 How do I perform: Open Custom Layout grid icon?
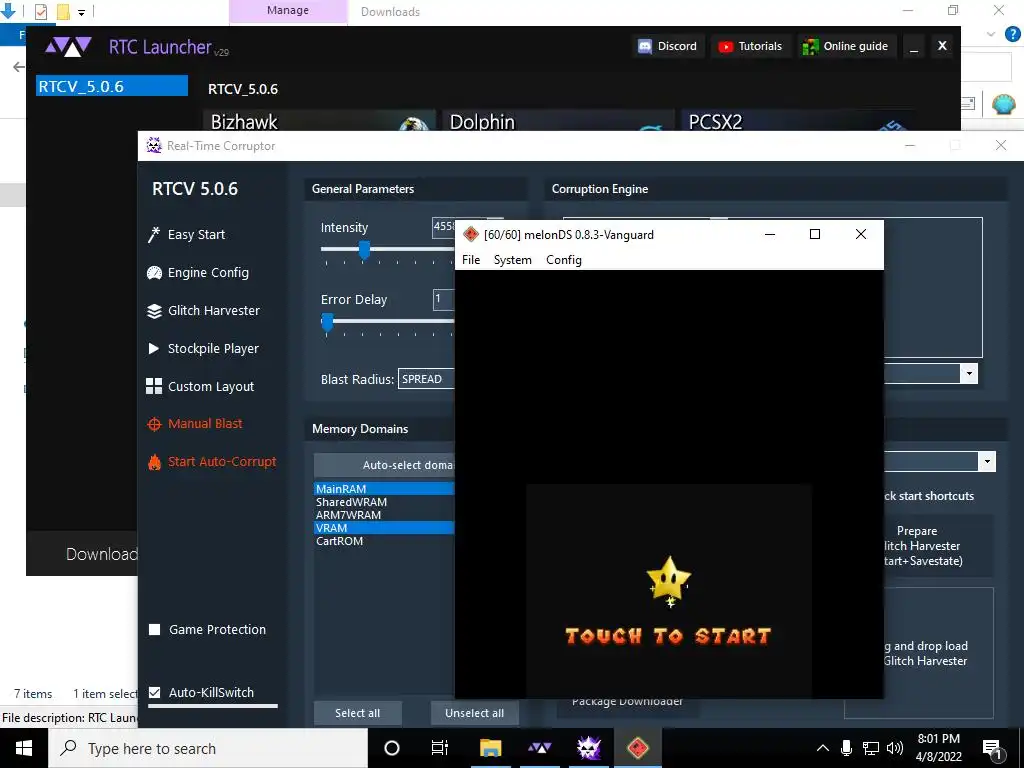pyautogui.click(x=154, y=386)
